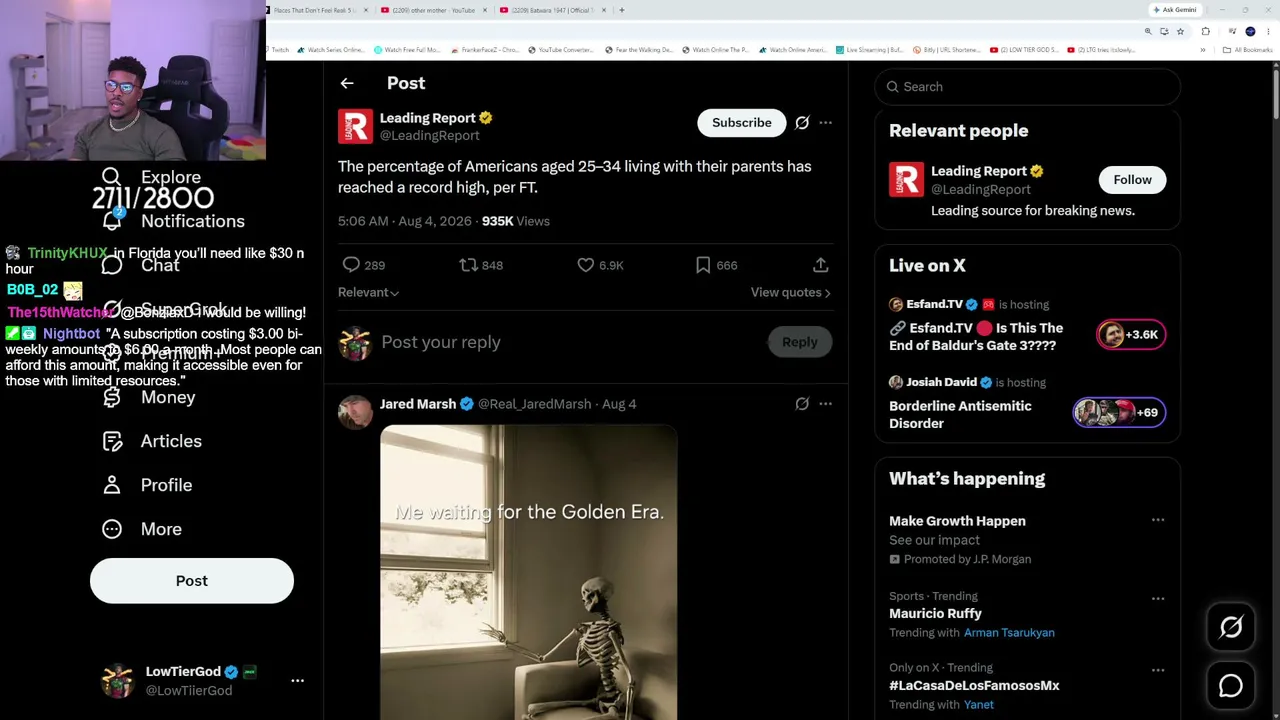Open the skeleton 'Golden Era' image

(x=528, y=572)
